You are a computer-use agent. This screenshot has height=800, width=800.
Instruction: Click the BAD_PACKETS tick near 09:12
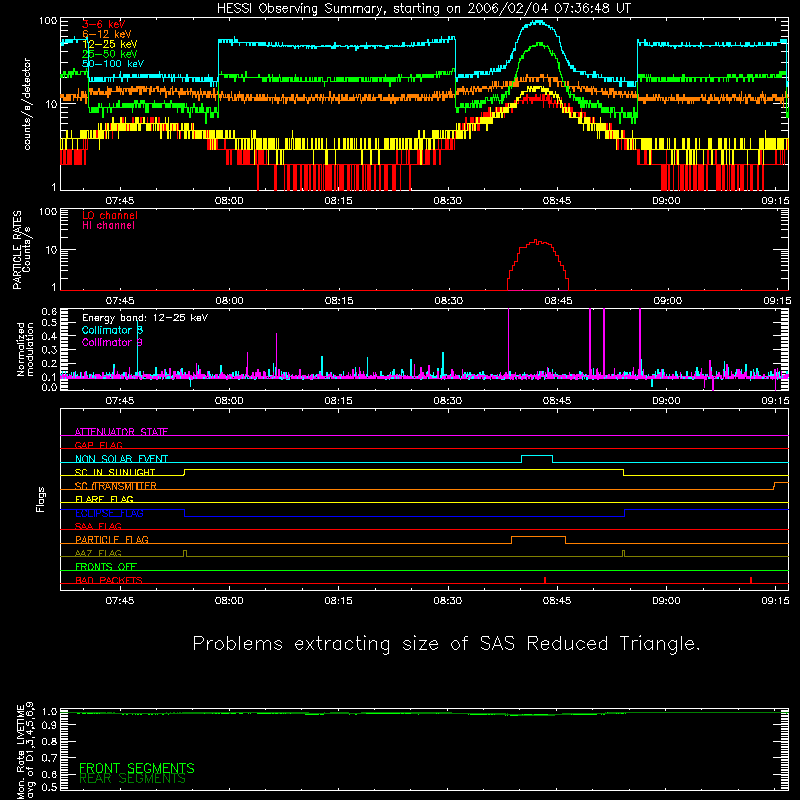pyautogui.click(x=751, y=580)
